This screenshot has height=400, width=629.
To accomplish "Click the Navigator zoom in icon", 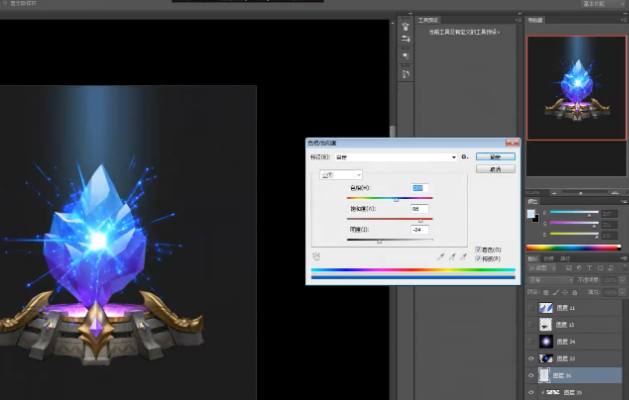I will pos(615,193).
